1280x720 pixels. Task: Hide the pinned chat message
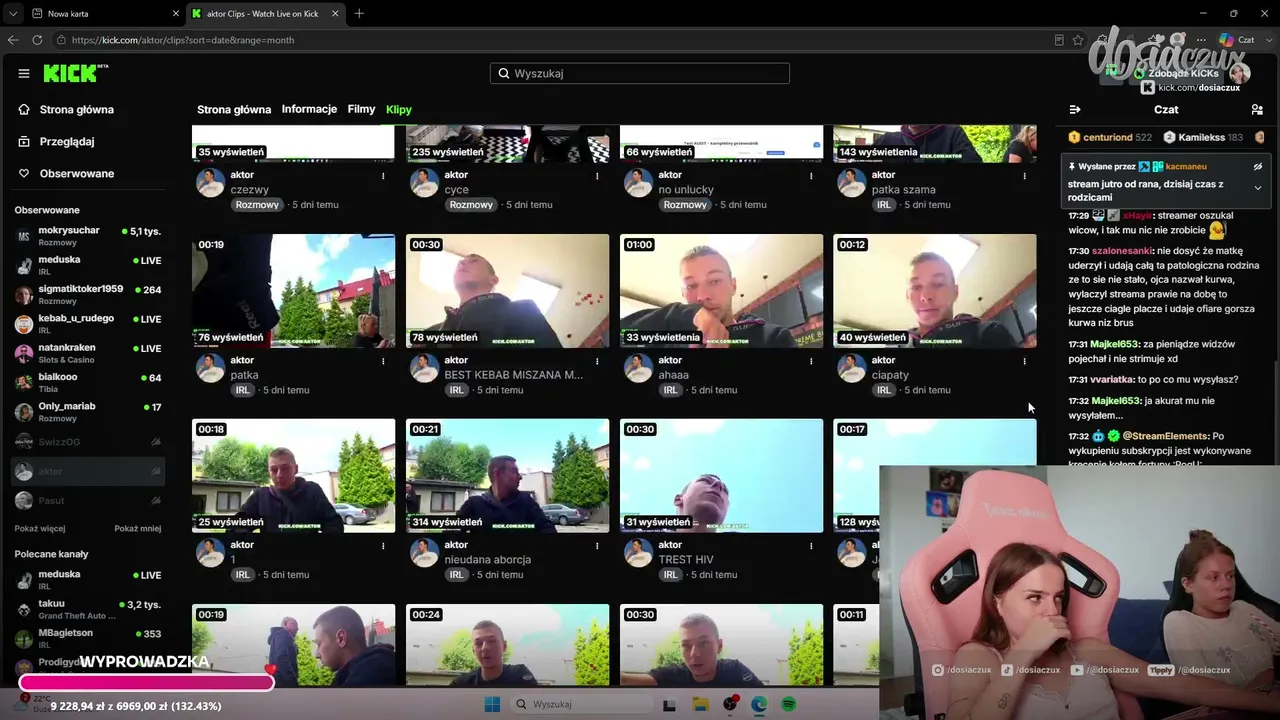[1258, 167]
